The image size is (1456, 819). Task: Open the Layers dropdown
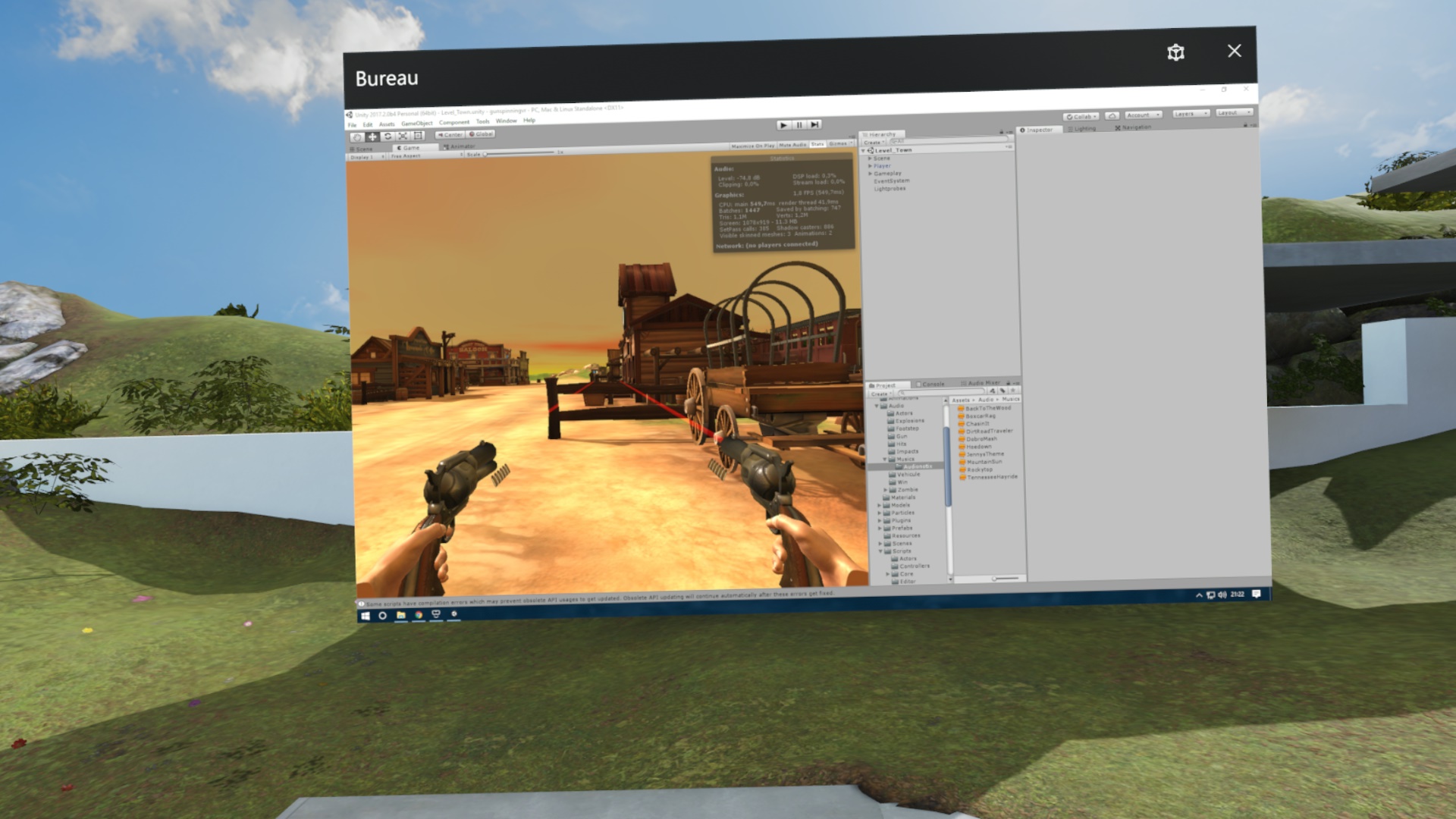1190,114
